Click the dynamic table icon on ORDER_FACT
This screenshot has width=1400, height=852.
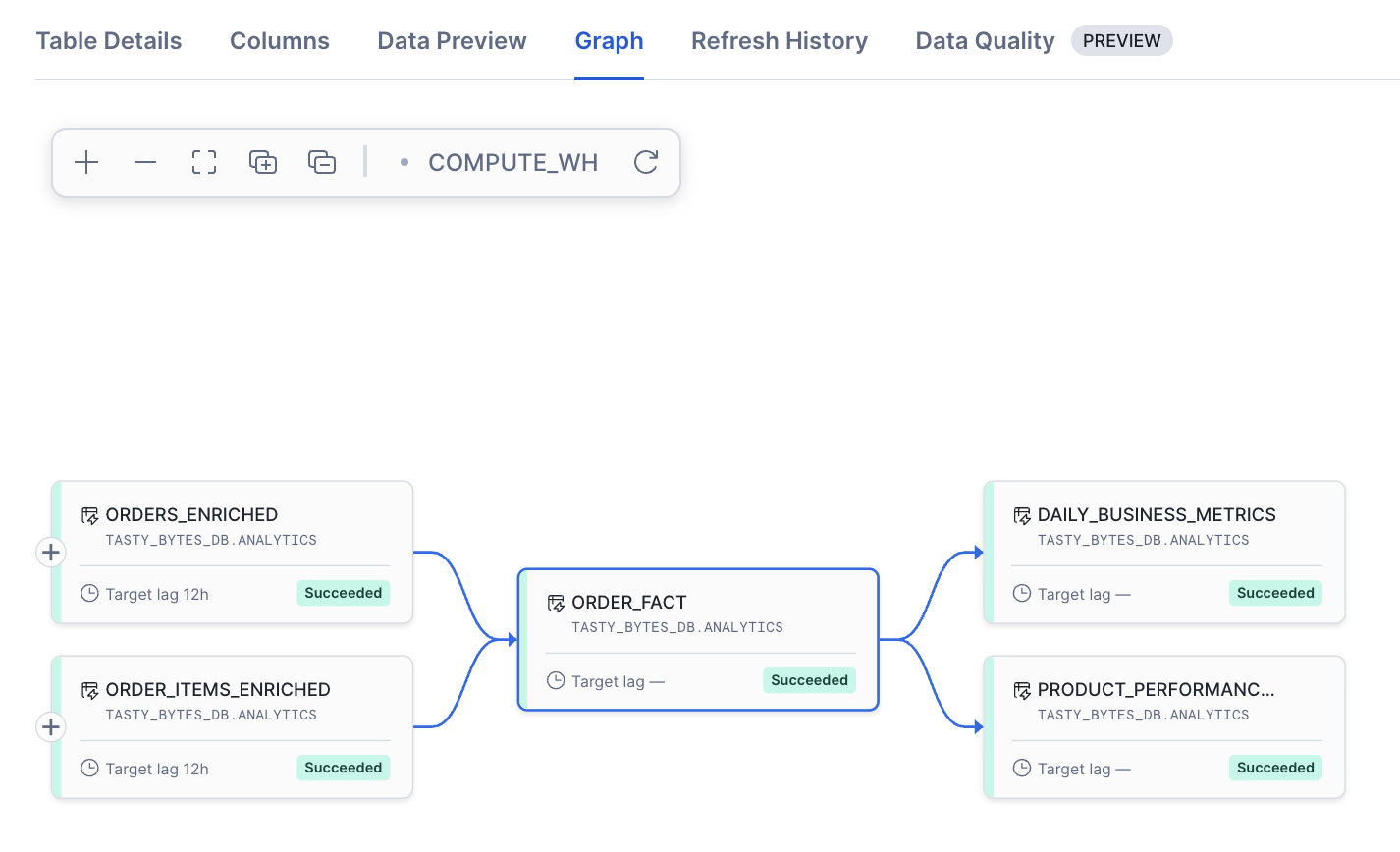click(x=556, y=603)
